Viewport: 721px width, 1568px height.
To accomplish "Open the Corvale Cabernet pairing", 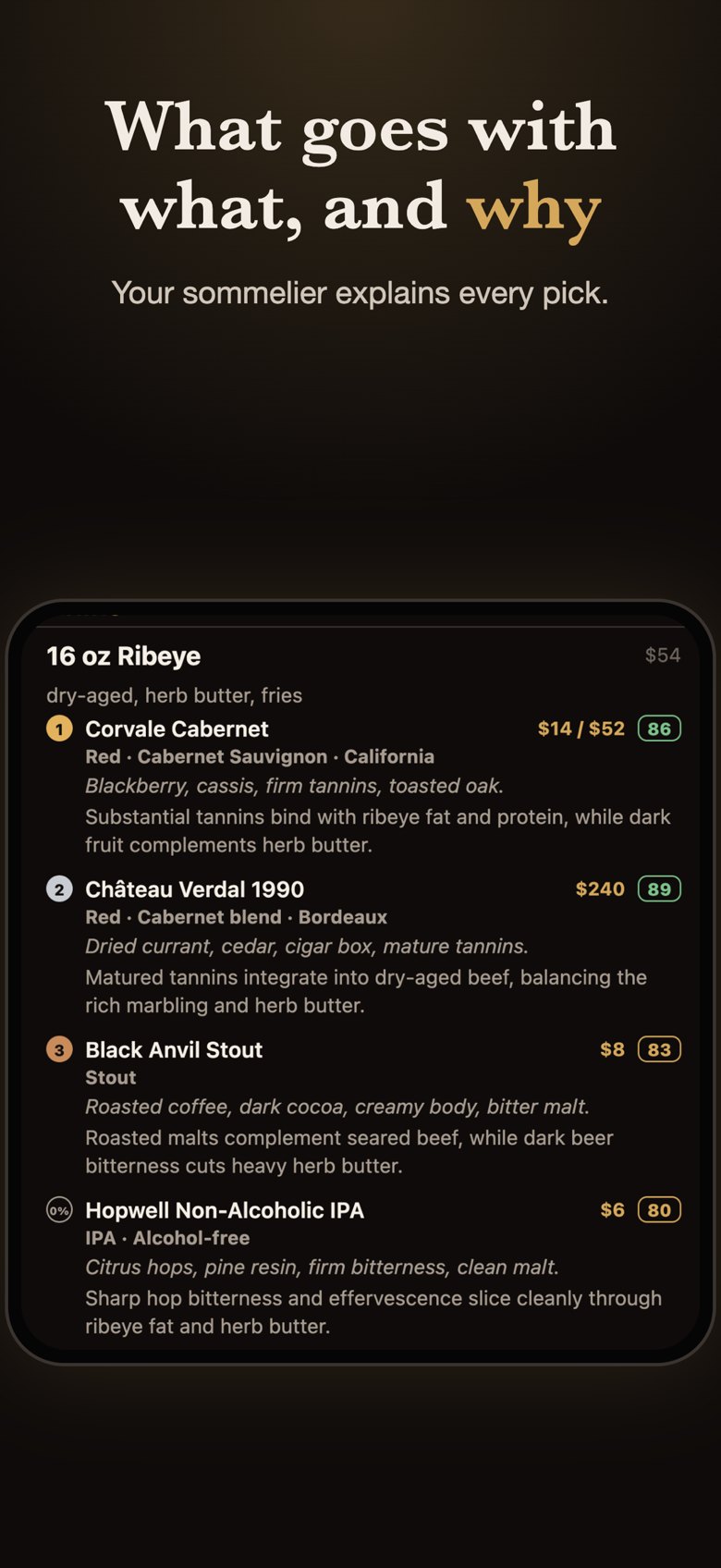I will (177, 729).
